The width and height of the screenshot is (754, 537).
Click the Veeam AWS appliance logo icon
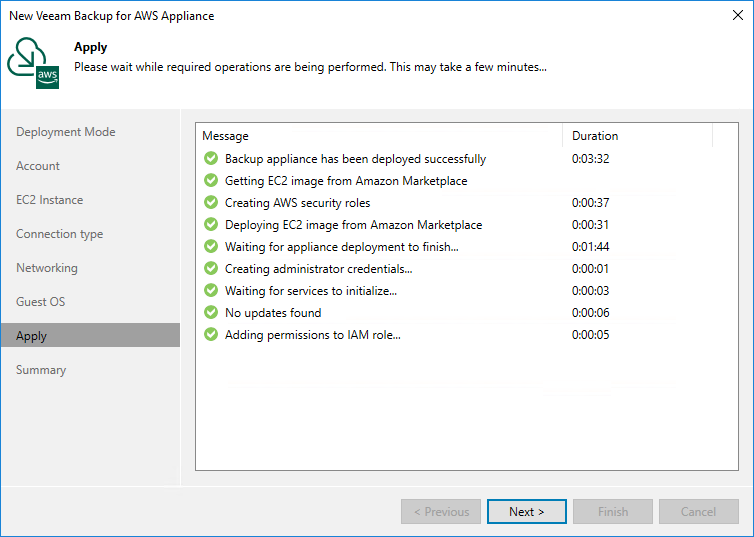33,62
